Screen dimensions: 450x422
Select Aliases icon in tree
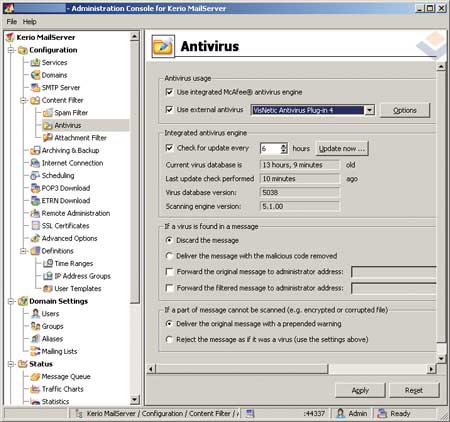point(35,339)
